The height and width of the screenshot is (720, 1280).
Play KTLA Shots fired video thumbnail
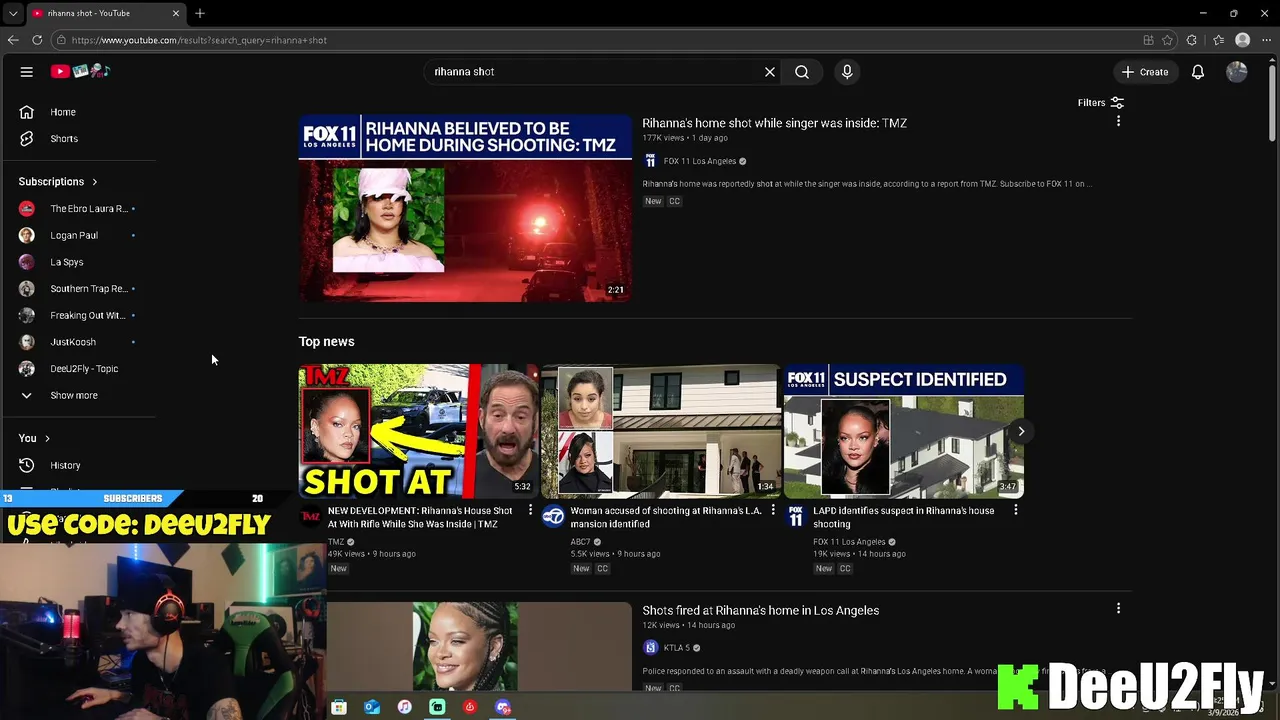[479, 646]
